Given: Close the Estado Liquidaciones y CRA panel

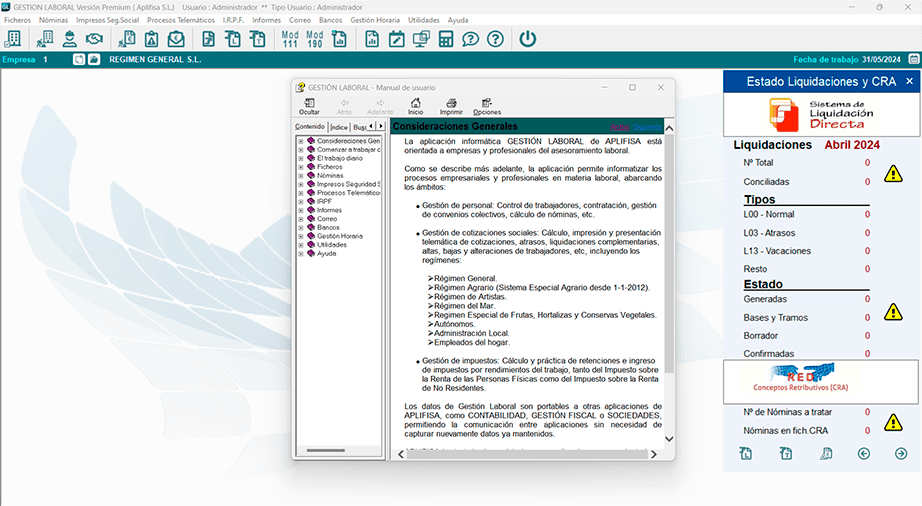Looking at the screenshot, I should pos(910,81).
